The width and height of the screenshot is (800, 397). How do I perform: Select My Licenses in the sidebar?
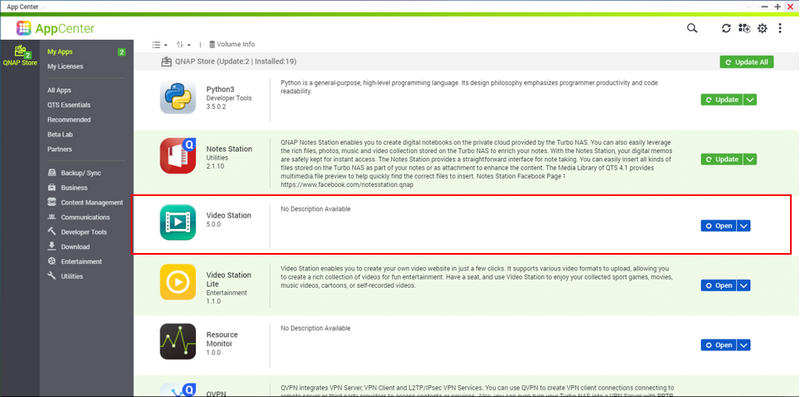pos(65,66)
